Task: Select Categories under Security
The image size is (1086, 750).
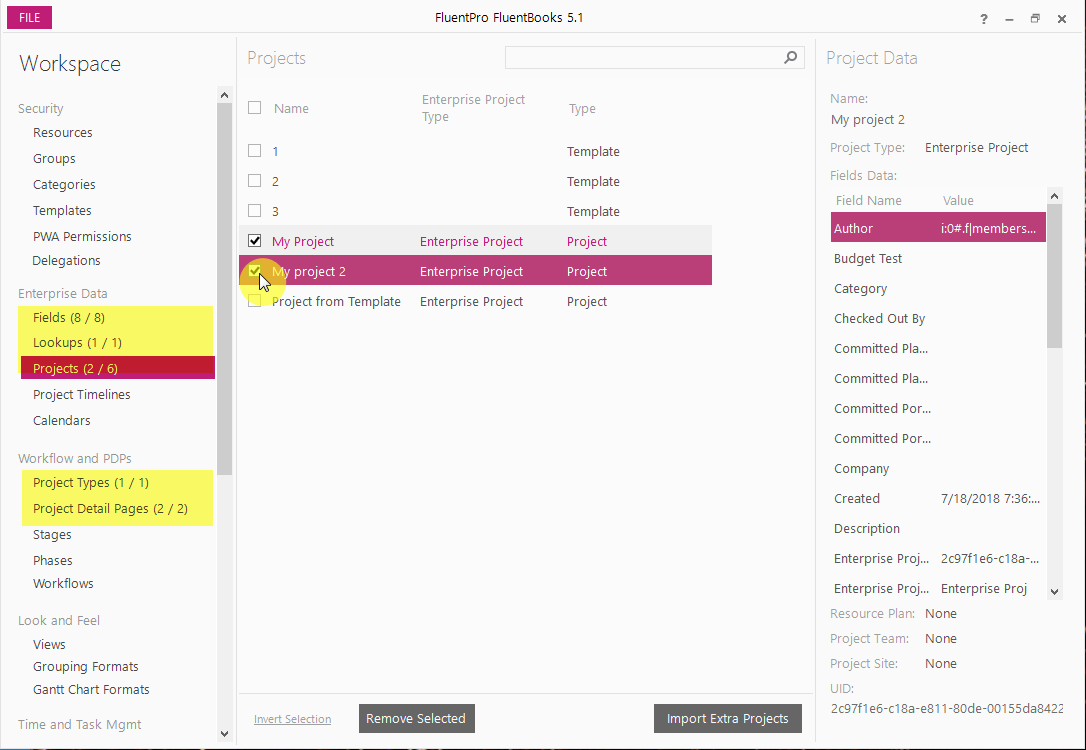Action: pyautogui.click(x=64, y=184)
